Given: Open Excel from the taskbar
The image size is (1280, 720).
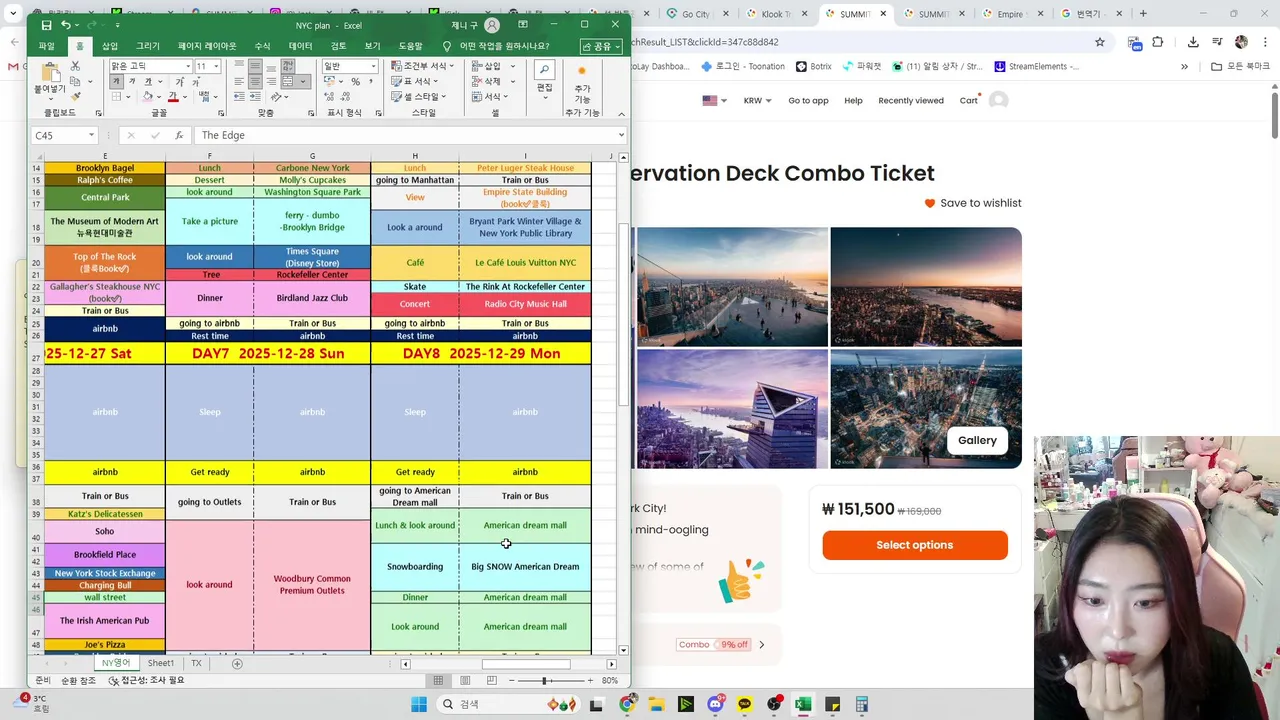Looking at the screenshot, I should (803, 704).
